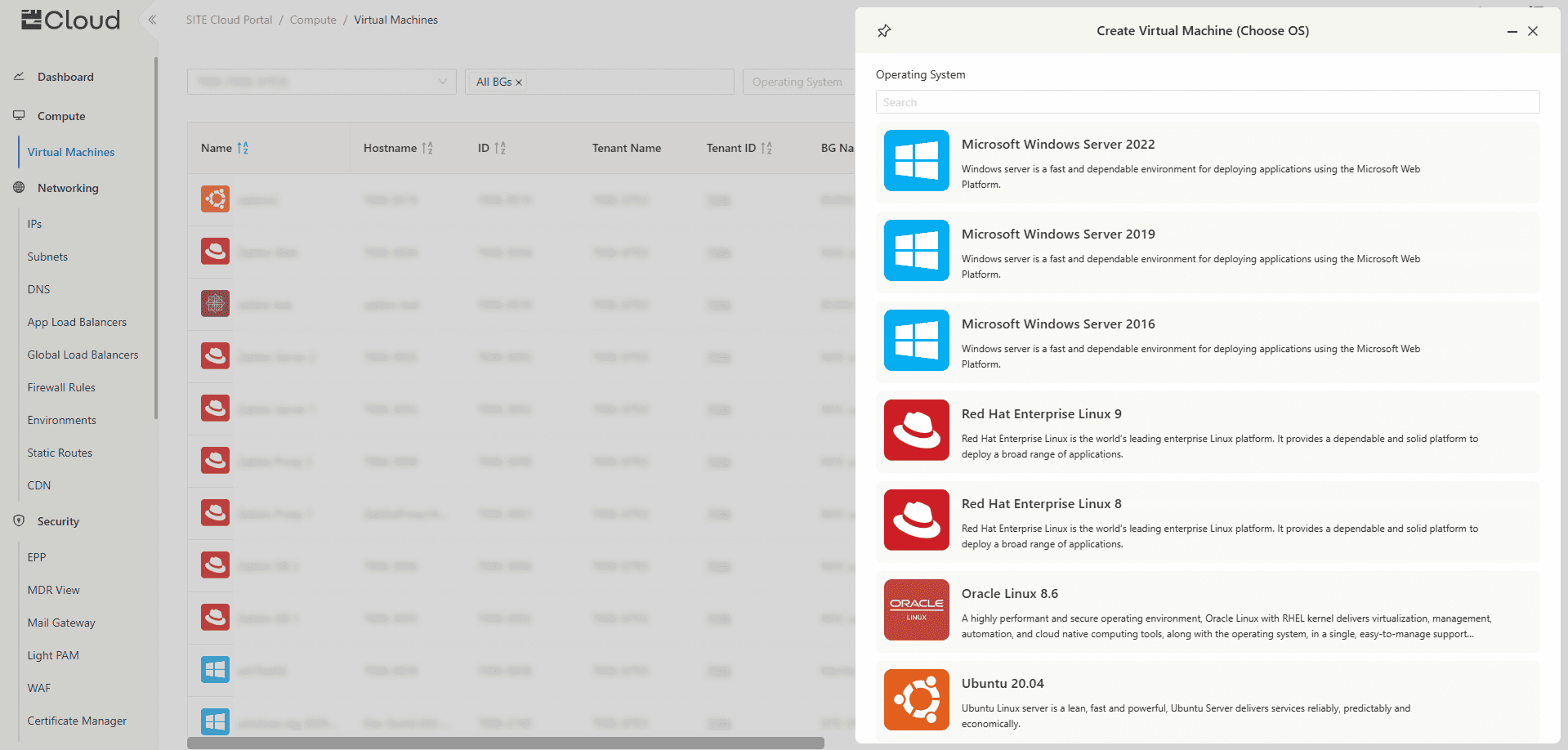Click the pin icon in Create VM panel
Viewport: 1568px width, 750px height.
pyautogui.click(x=884, y=31)
